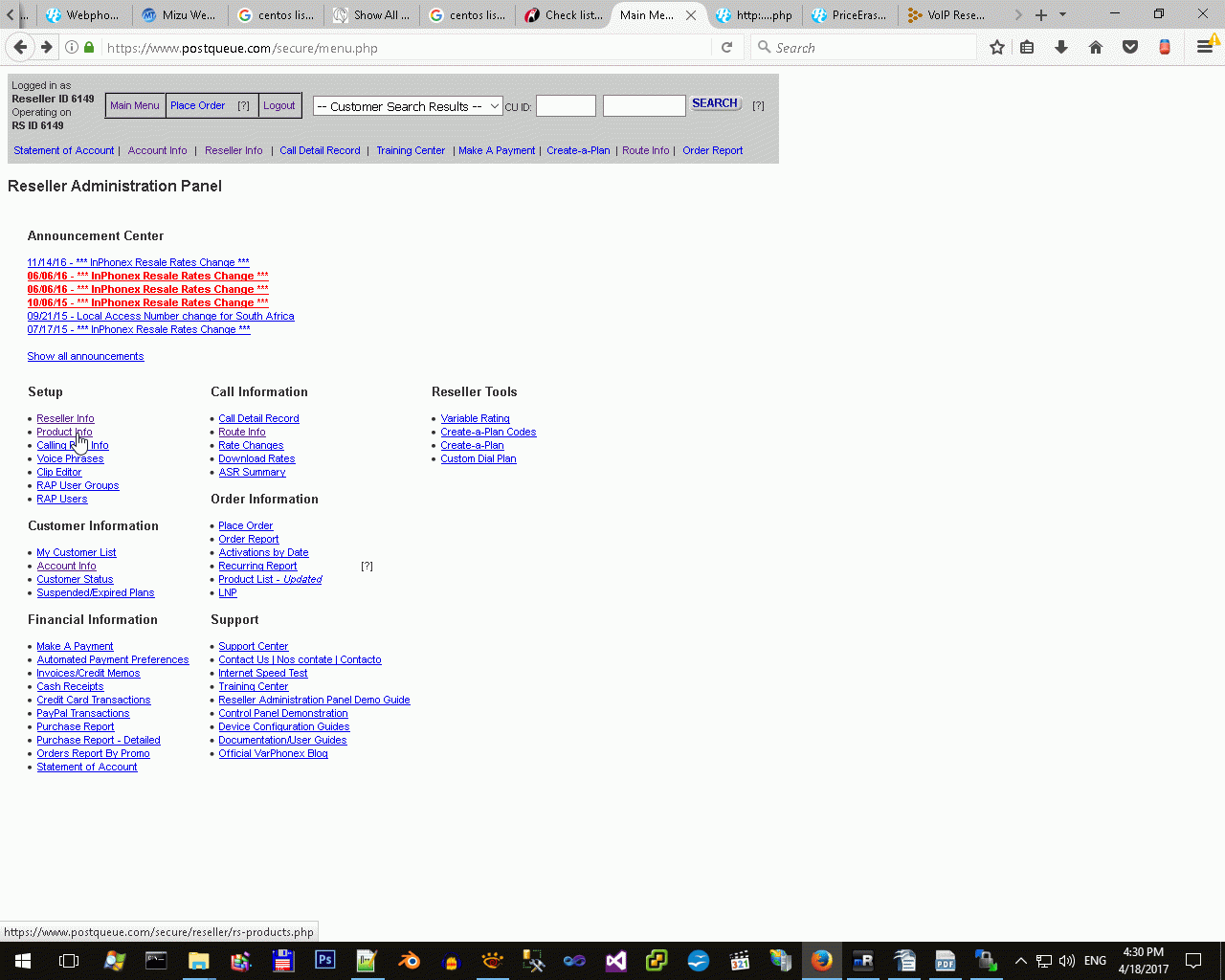
Task: Click the Main Menu button
Action: click(135, 105)
